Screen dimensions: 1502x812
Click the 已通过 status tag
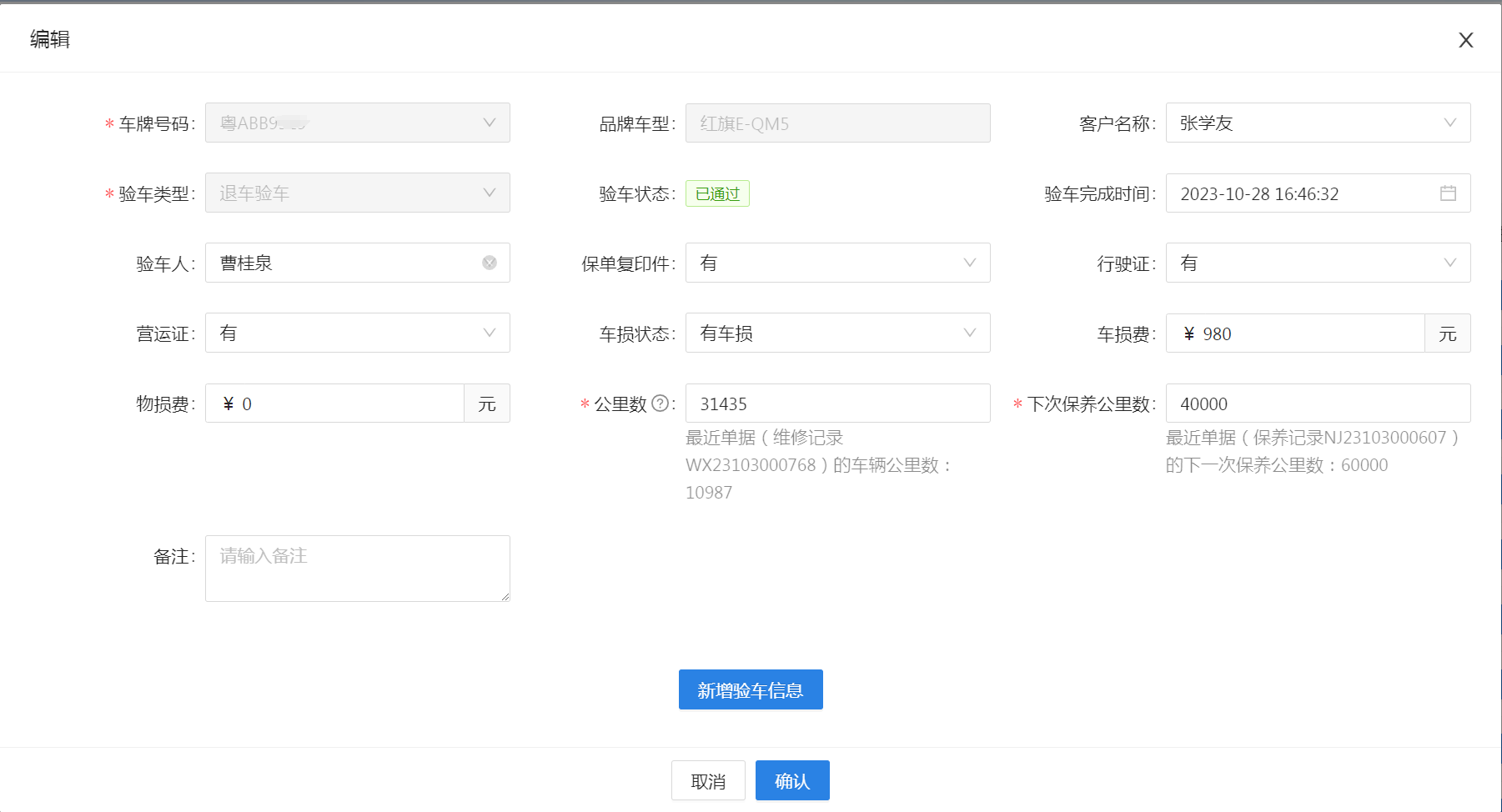coord(717,193)
